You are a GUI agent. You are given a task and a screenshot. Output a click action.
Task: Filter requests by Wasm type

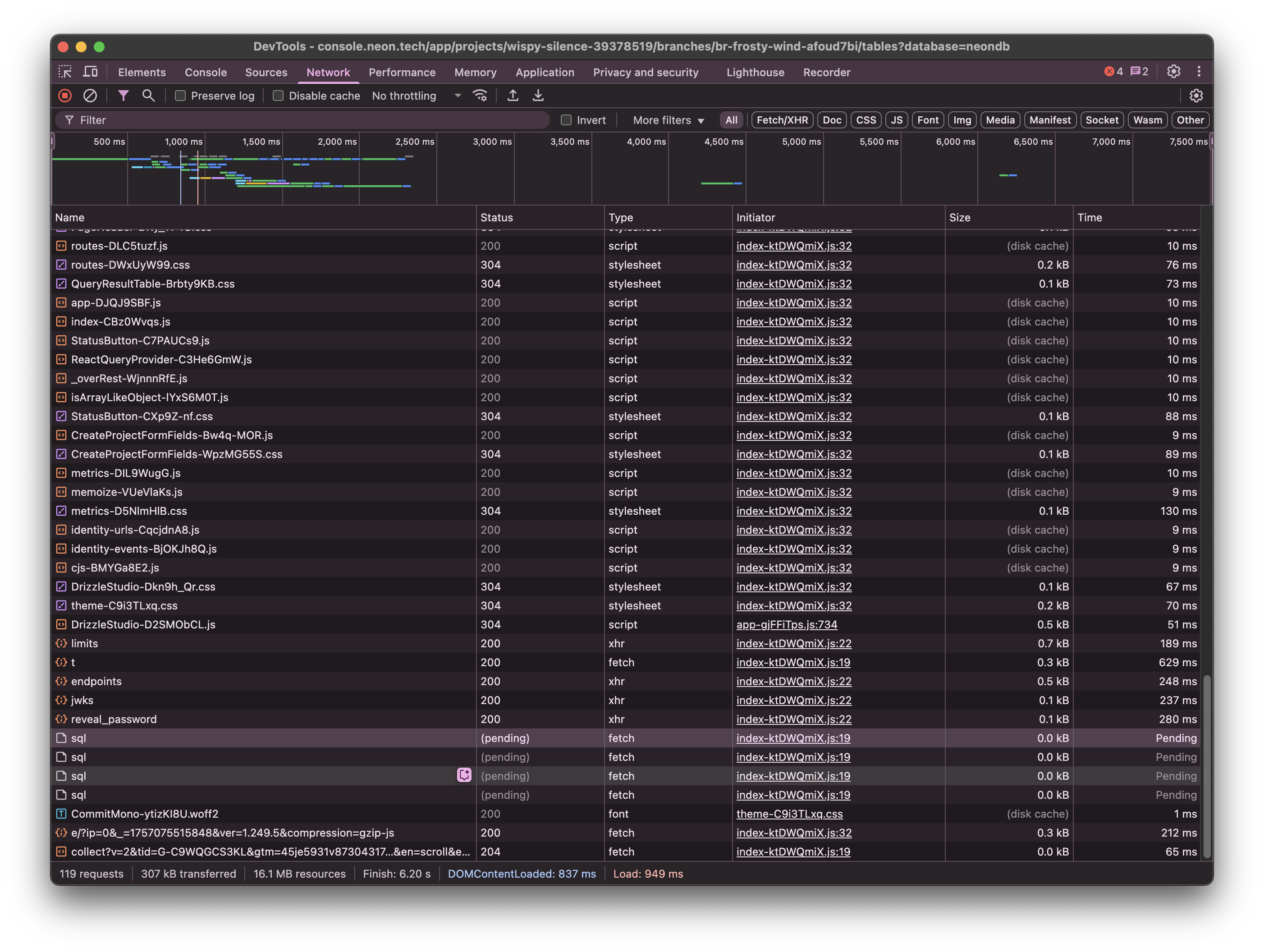(1147, 120)
